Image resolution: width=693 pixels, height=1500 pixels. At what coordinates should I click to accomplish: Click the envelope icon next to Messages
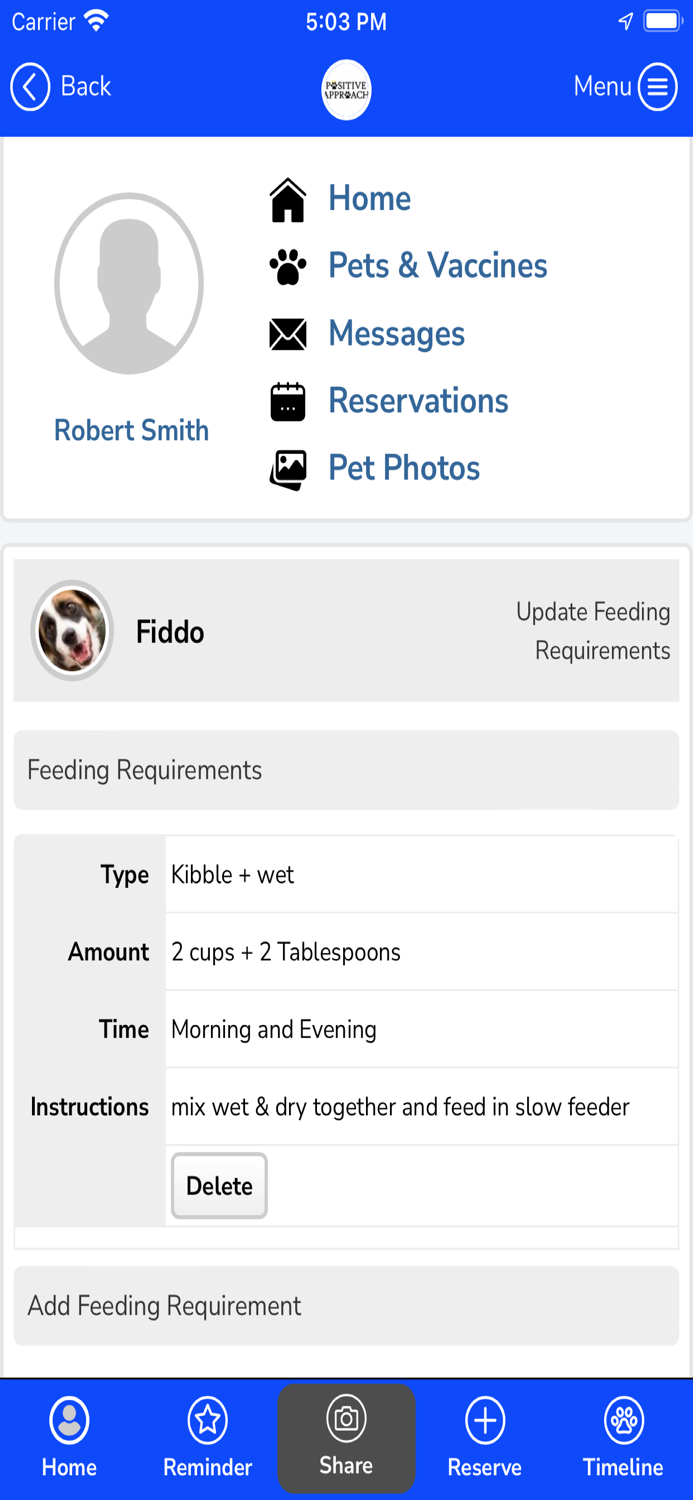288,334
